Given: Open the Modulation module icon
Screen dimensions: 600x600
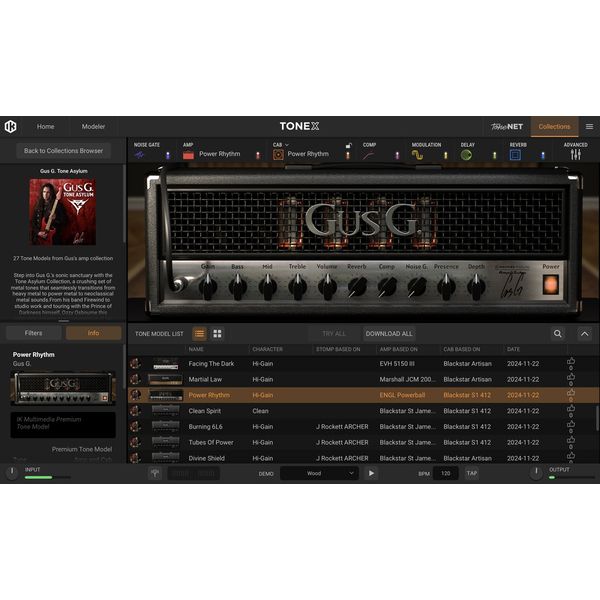Looking at the screenshot, I should click(417, 155).
